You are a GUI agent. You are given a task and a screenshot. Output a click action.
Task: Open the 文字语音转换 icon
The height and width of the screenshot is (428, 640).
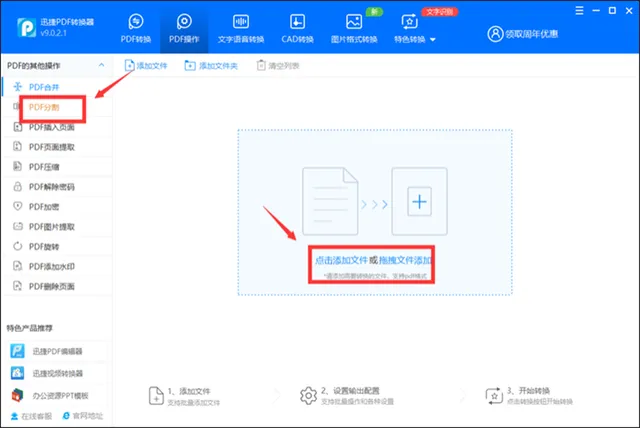[241, 22]
